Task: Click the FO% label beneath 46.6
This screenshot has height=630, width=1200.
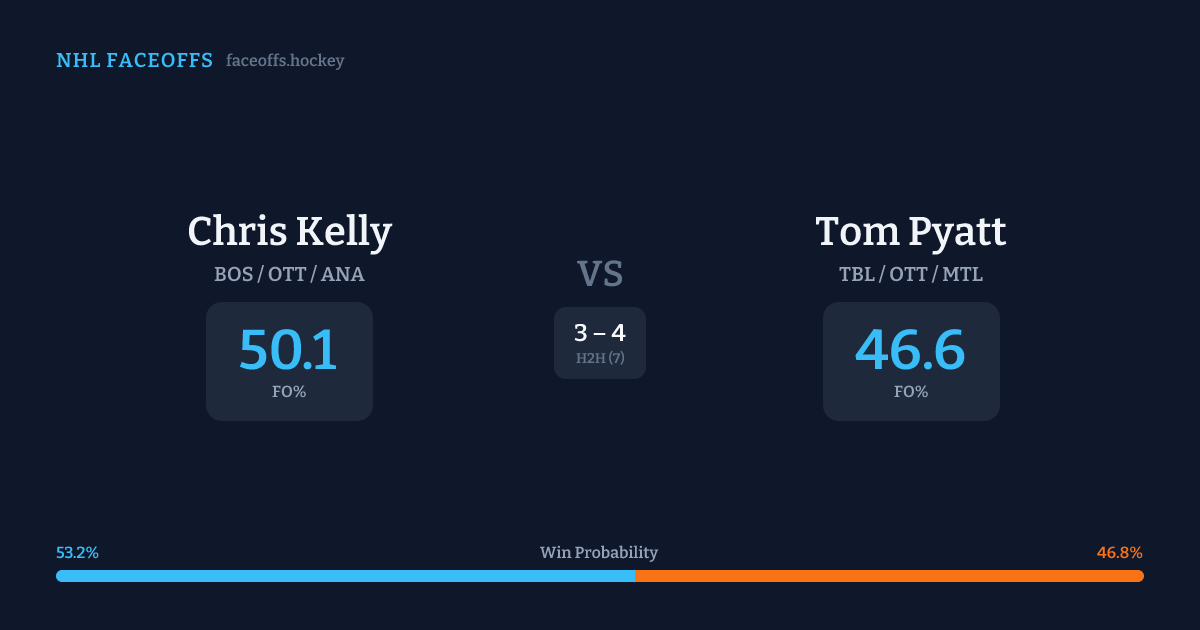Action: (910, 392)
